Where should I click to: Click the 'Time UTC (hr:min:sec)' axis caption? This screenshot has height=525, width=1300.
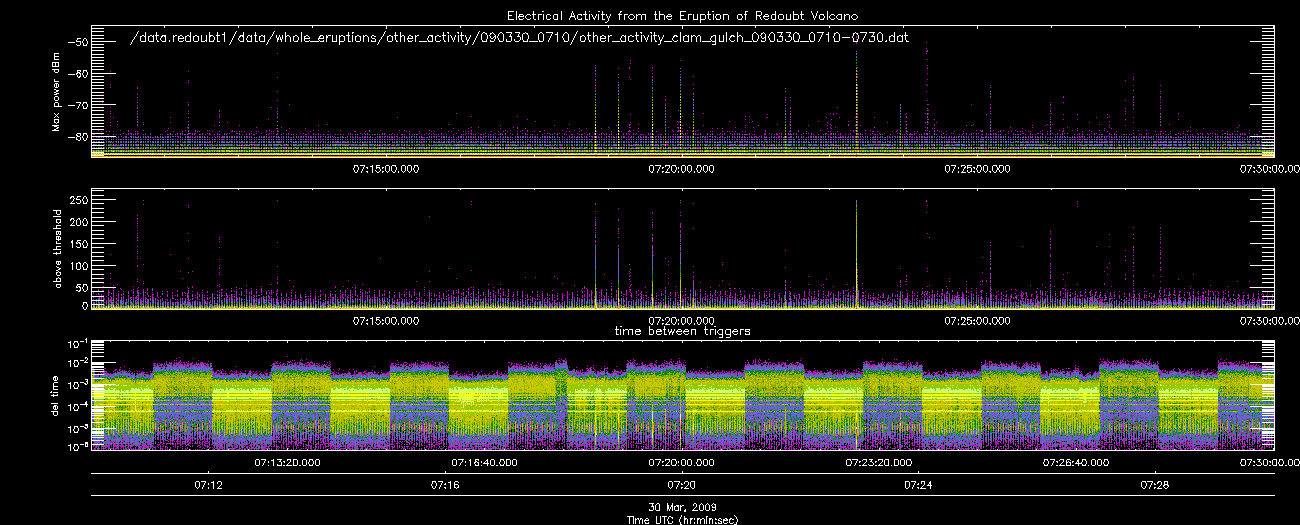[x=682, y=519]
